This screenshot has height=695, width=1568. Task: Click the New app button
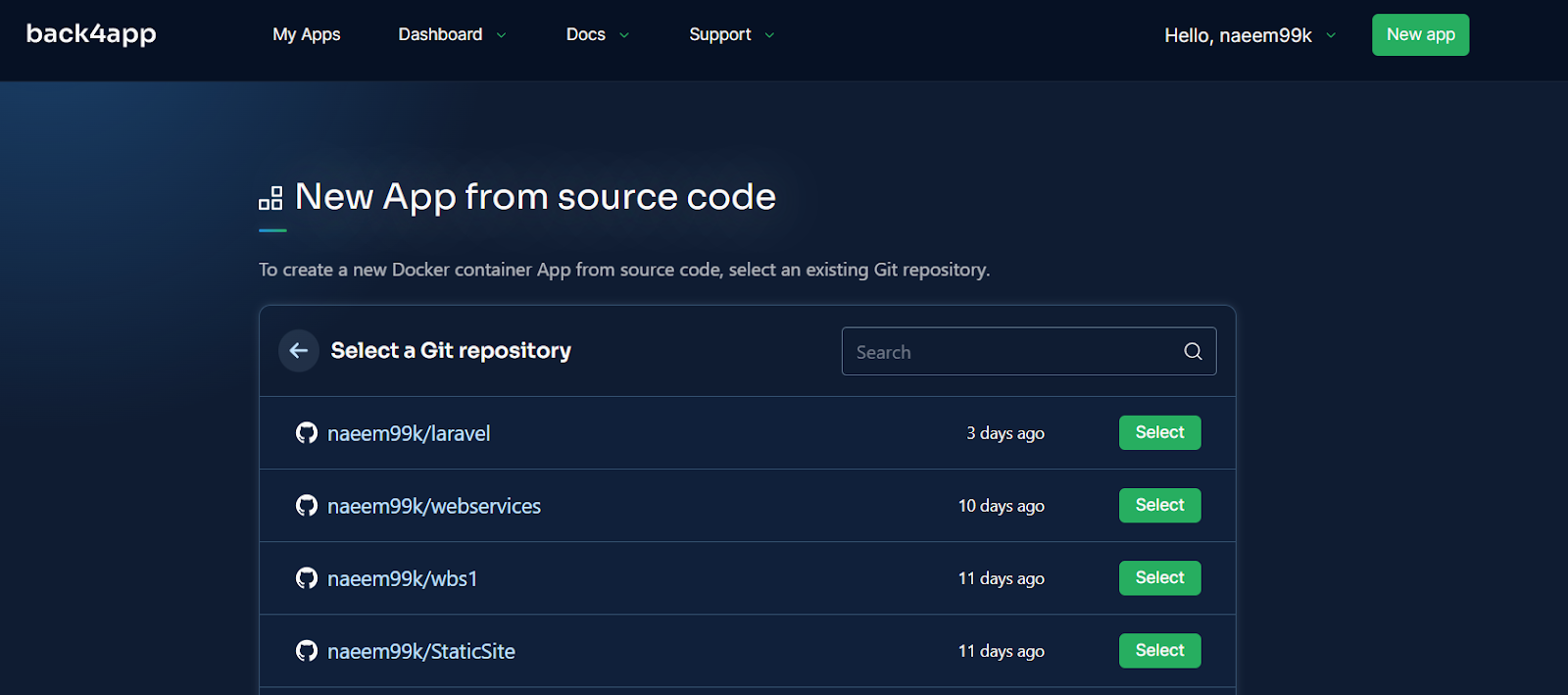point(1421,35)
